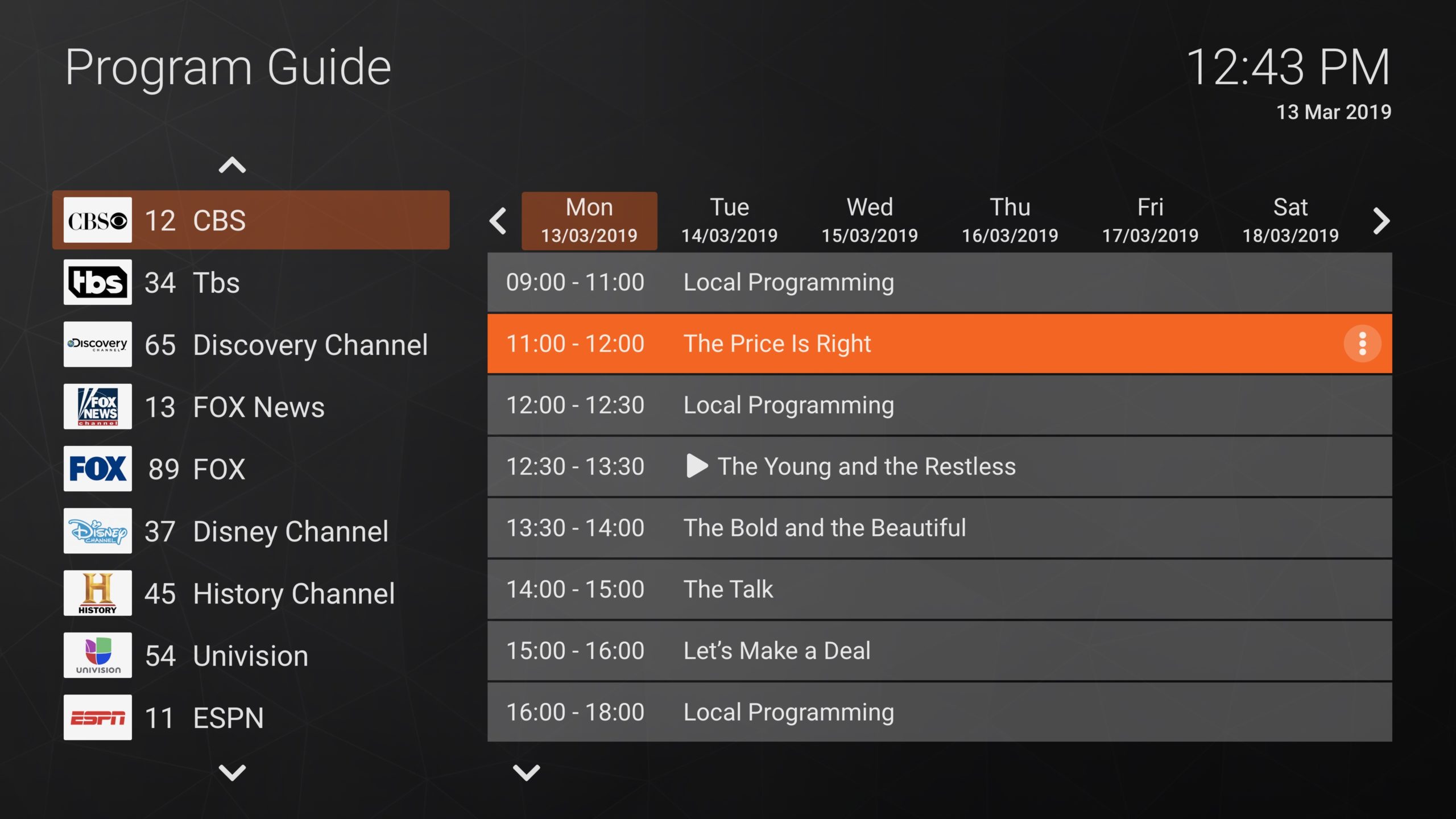
Task: Click the History Channel logo icon
Action: (98, 593)
